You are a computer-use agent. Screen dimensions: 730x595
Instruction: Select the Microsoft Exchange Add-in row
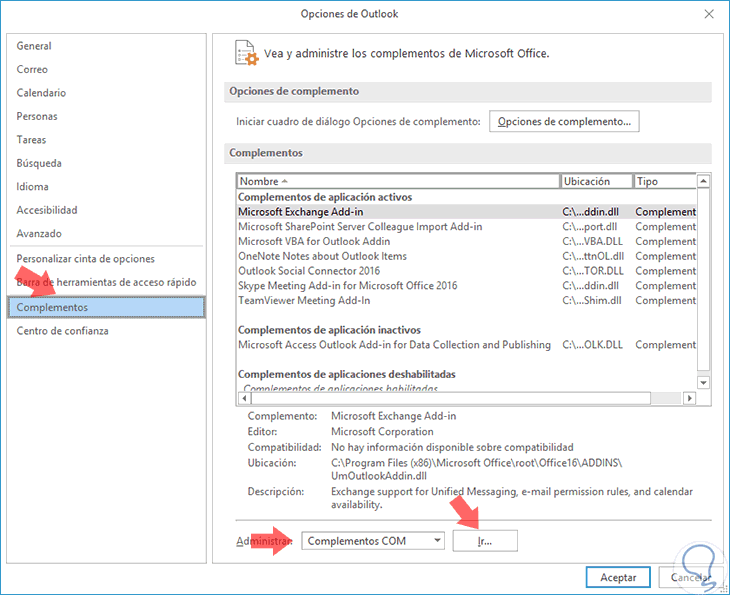466,212
